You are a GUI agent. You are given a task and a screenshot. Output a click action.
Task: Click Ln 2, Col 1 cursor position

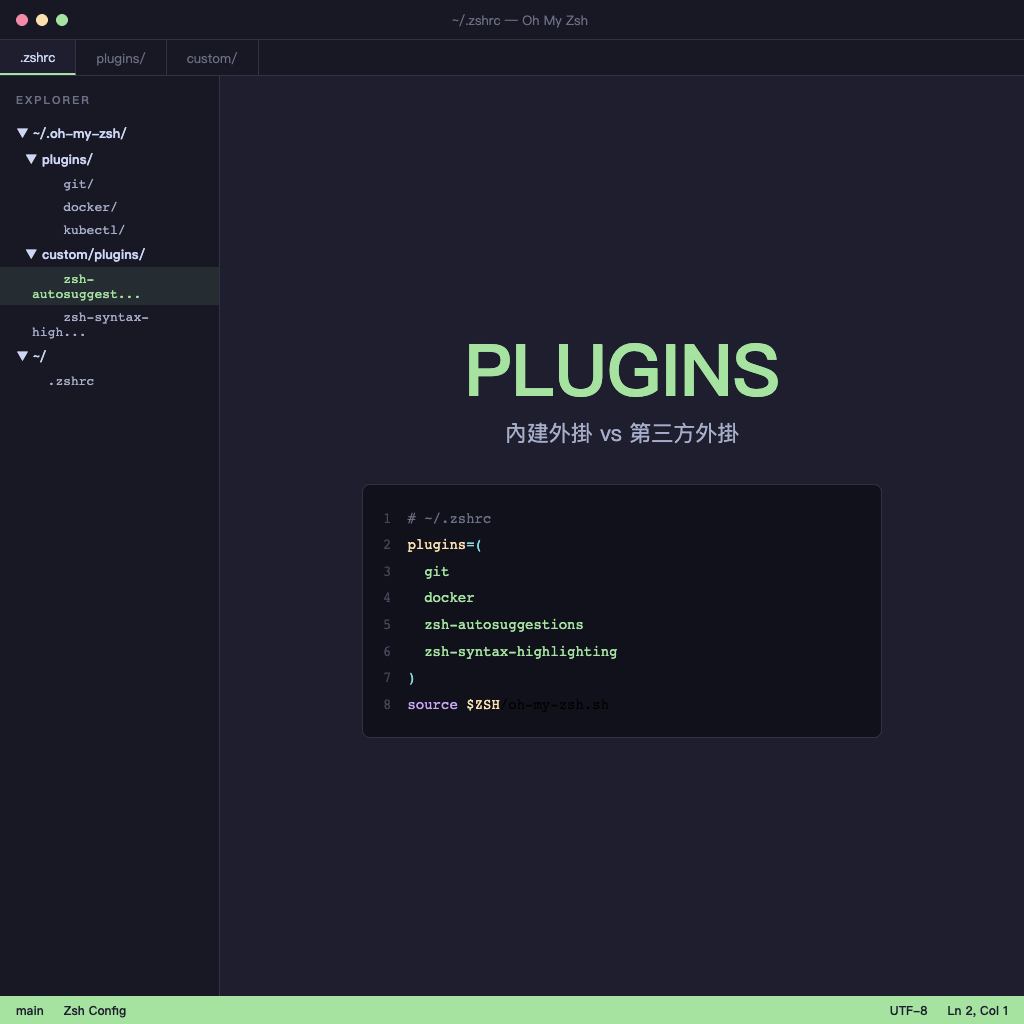[x=977, y=1010]
